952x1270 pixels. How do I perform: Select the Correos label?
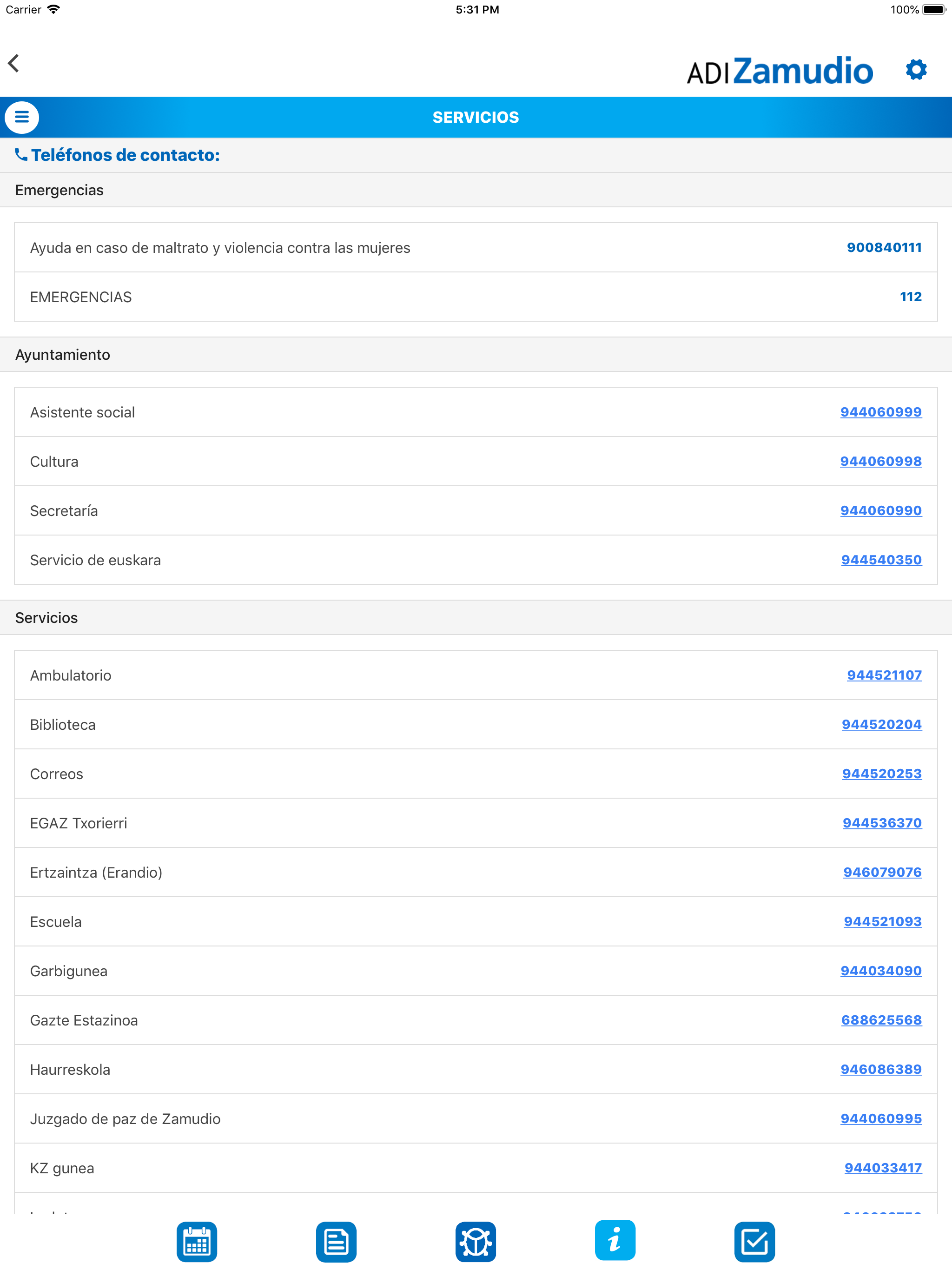click(x=56, y=774)
